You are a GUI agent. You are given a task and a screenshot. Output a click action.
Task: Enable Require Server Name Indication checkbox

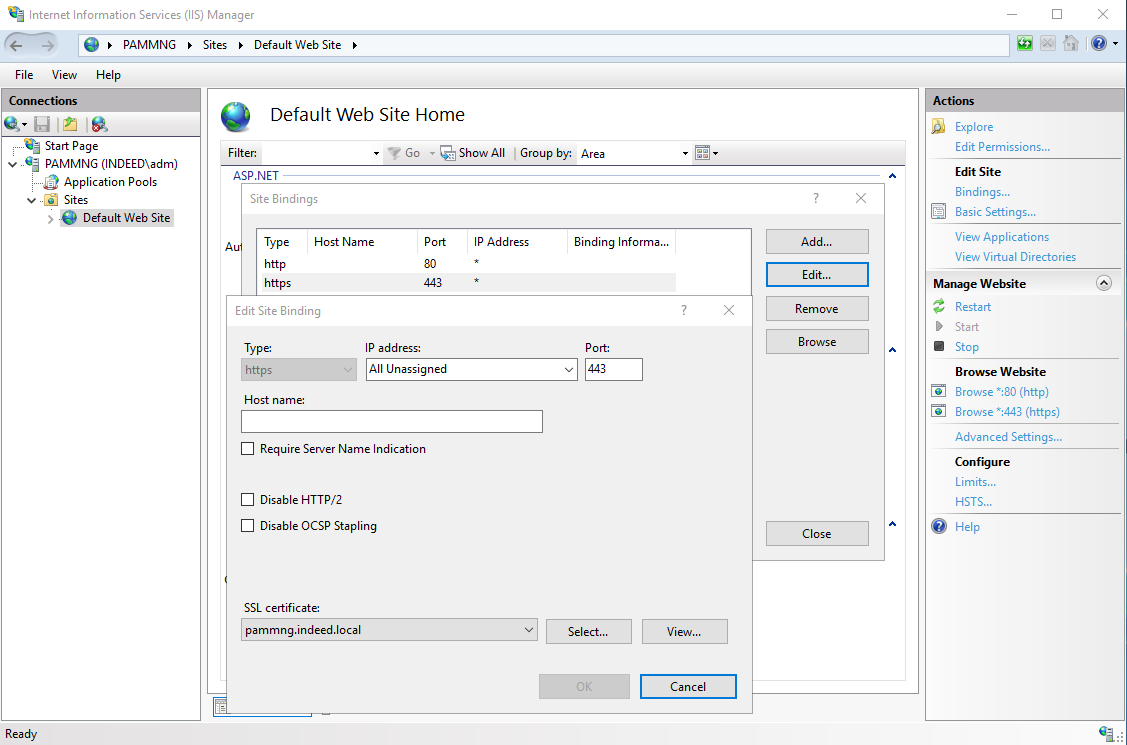(248, 449)
